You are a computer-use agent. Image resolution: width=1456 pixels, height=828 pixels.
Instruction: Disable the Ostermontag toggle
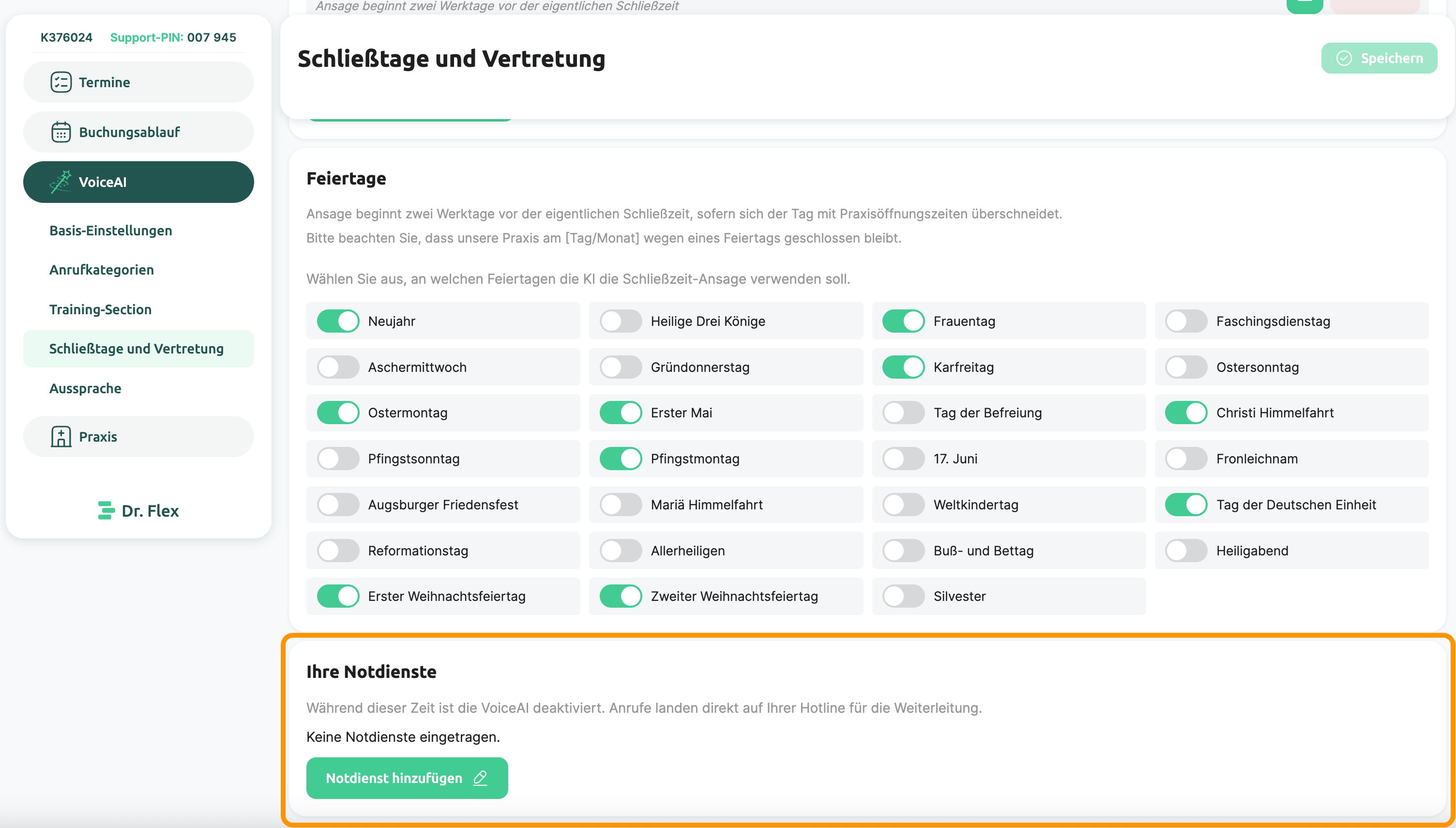click(338, 412)
